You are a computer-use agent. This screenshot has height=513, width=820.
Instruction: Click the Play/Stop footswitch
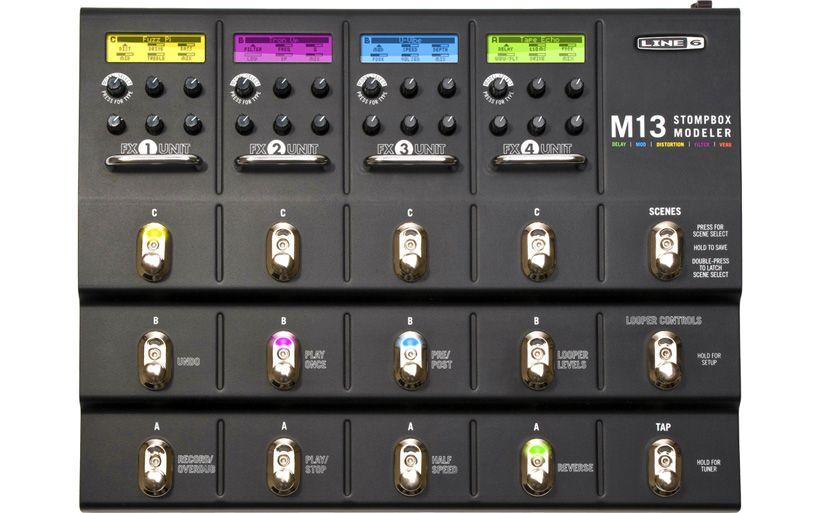tap(283, 467)
